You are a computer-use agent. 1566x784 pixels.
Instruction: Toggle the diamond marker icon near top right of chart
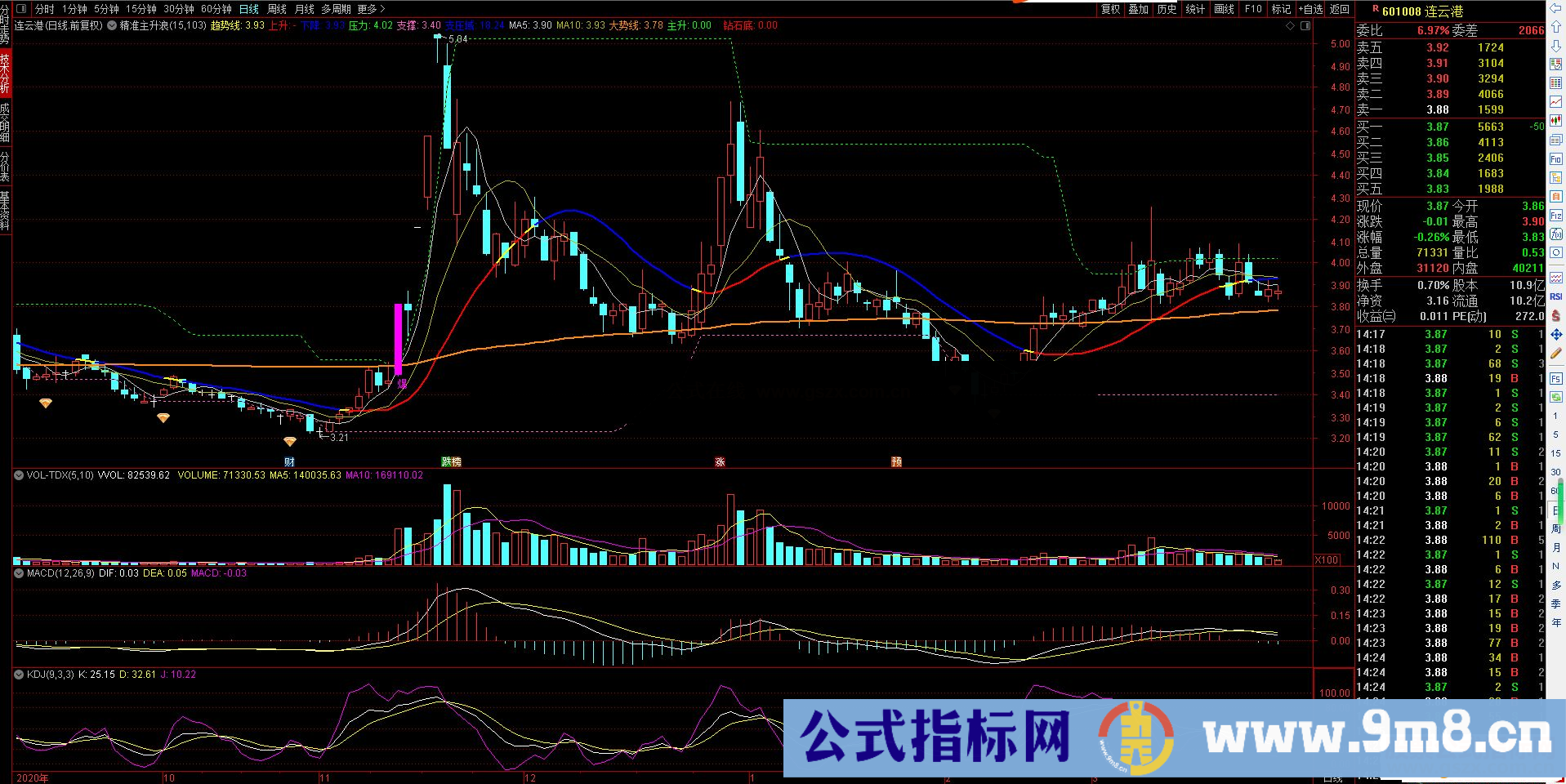coord(1290,26)
